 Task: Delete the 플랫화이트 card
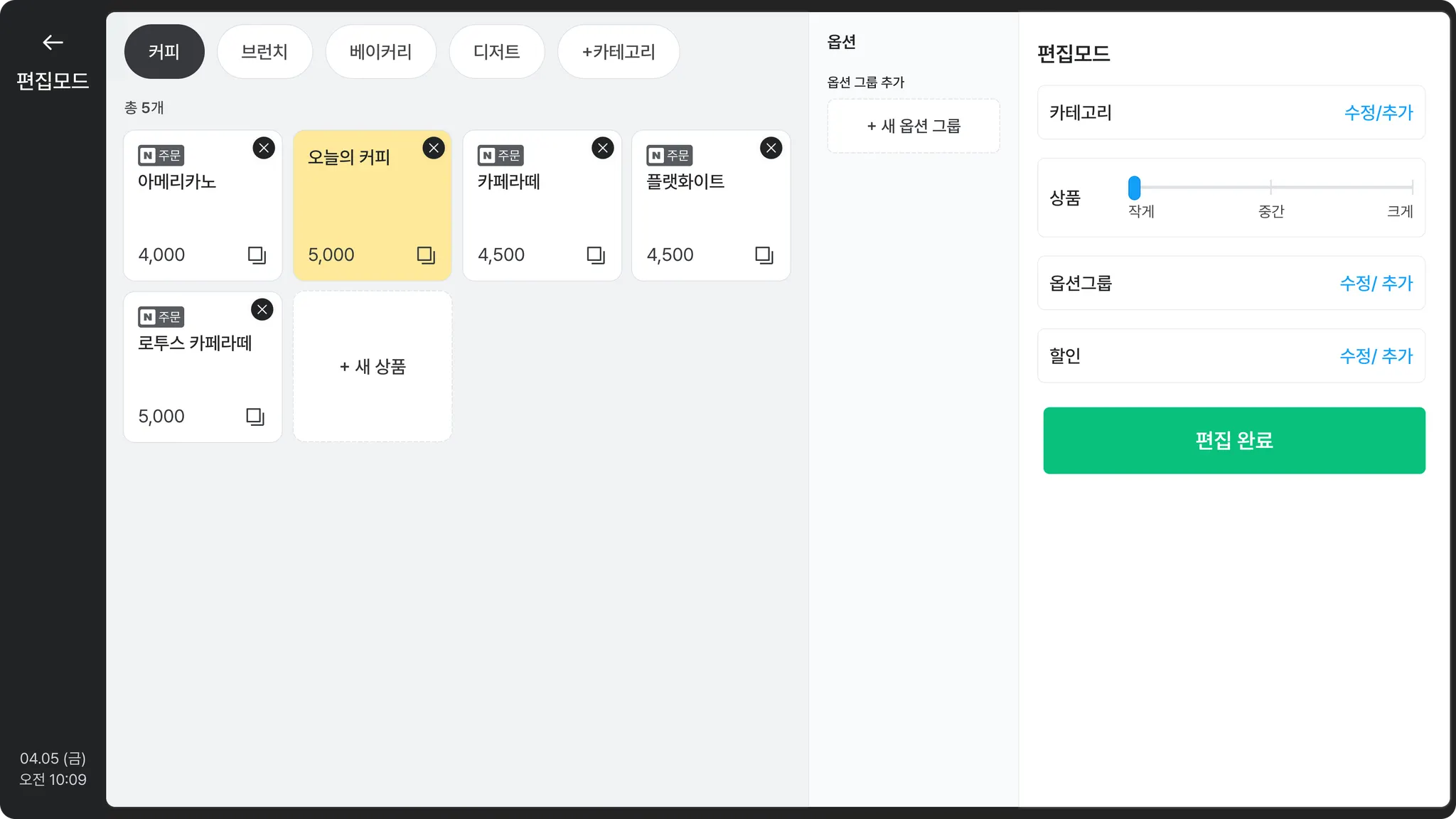click(x=771, y=148)
